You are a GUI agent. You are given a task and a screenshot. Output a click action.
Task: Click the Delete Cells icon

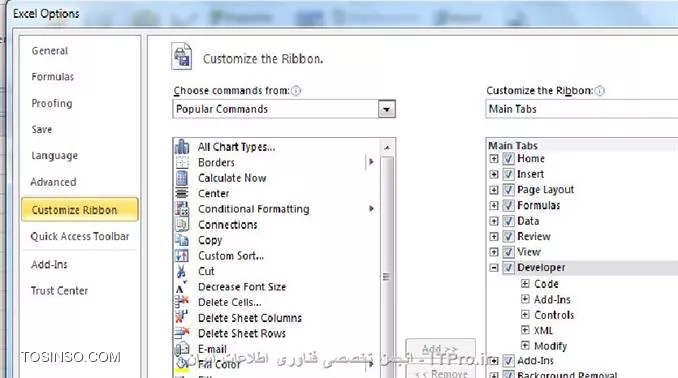tap(182, 302)
